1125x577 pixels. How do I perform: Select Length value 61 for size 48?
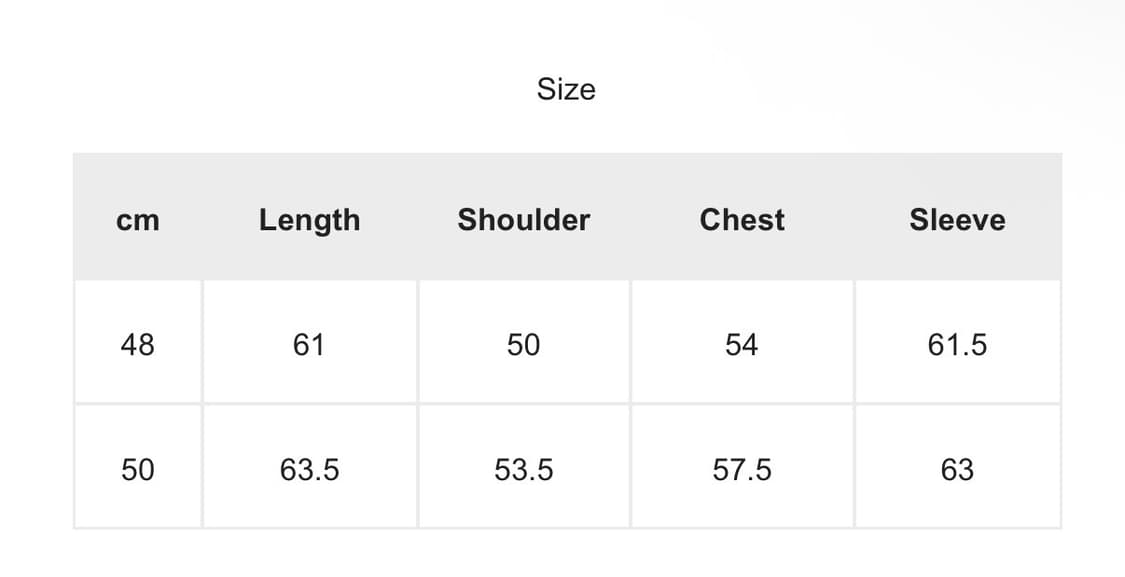309,345
